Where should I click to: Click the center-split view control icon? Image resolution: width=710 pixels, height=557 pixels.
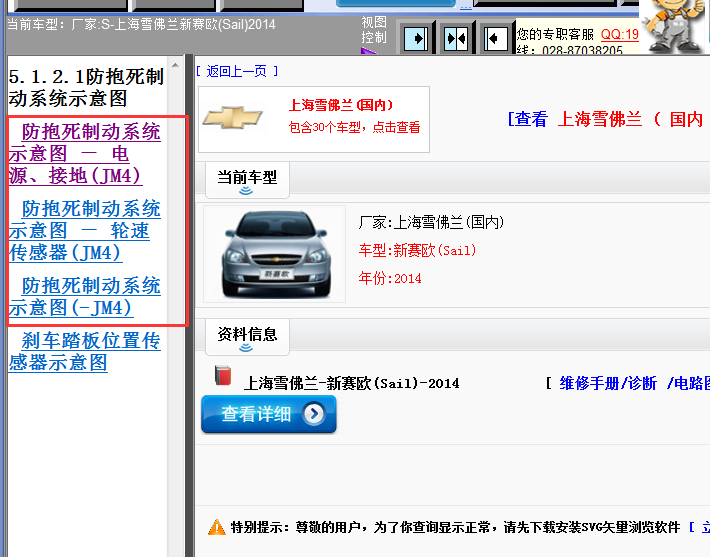[x=456, y=38]
